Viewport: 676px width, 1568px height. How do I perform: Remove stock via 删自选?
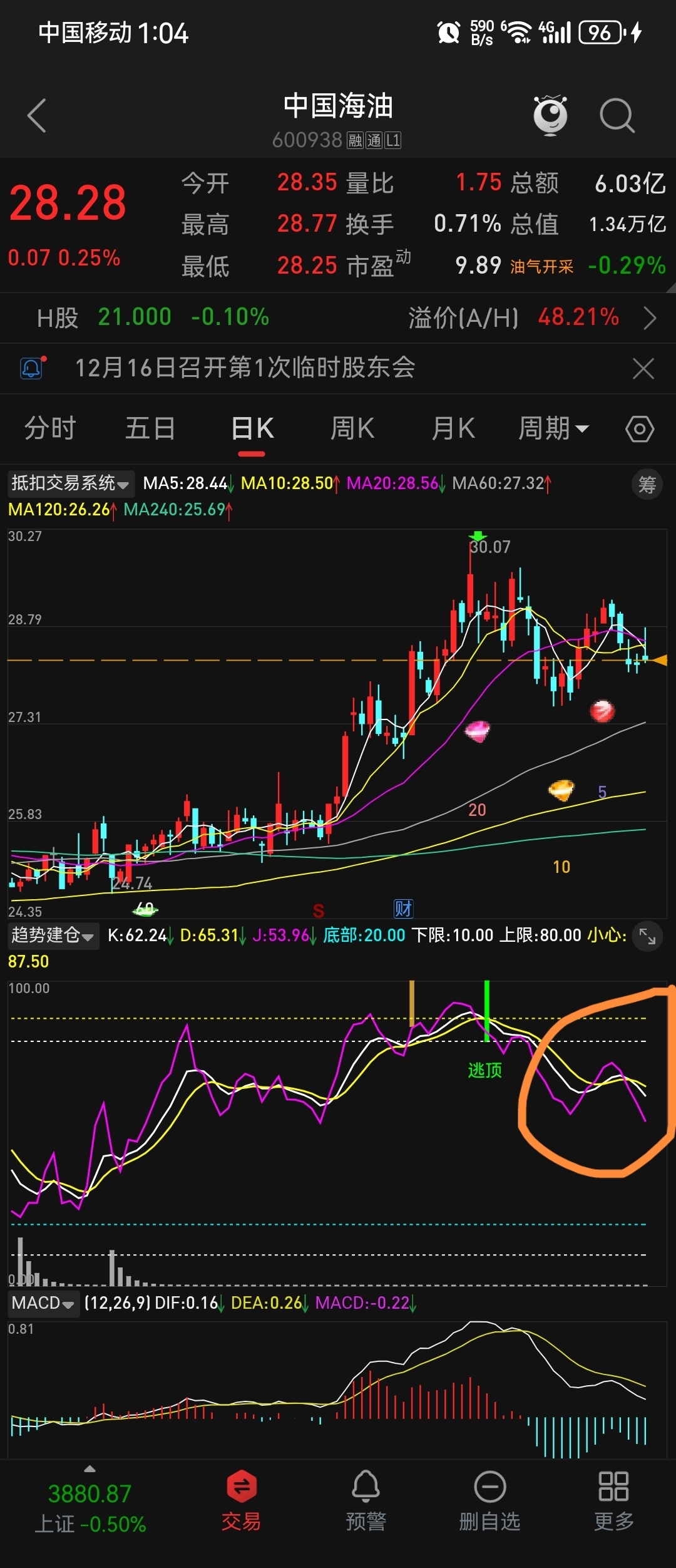pos(489,1500)
